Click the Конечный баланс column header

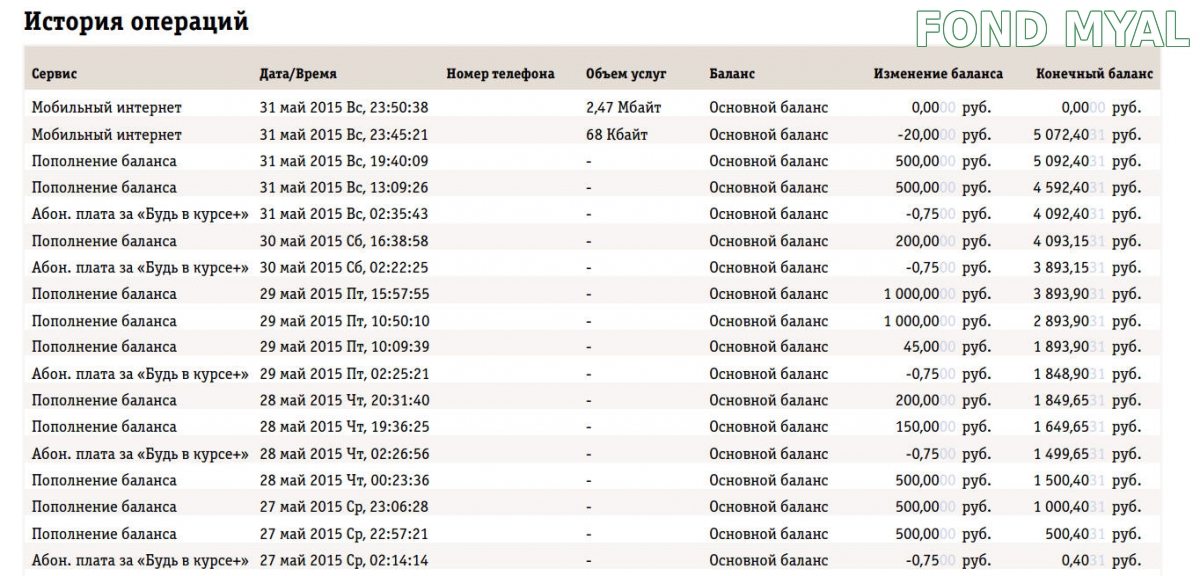click(1095, 74)
